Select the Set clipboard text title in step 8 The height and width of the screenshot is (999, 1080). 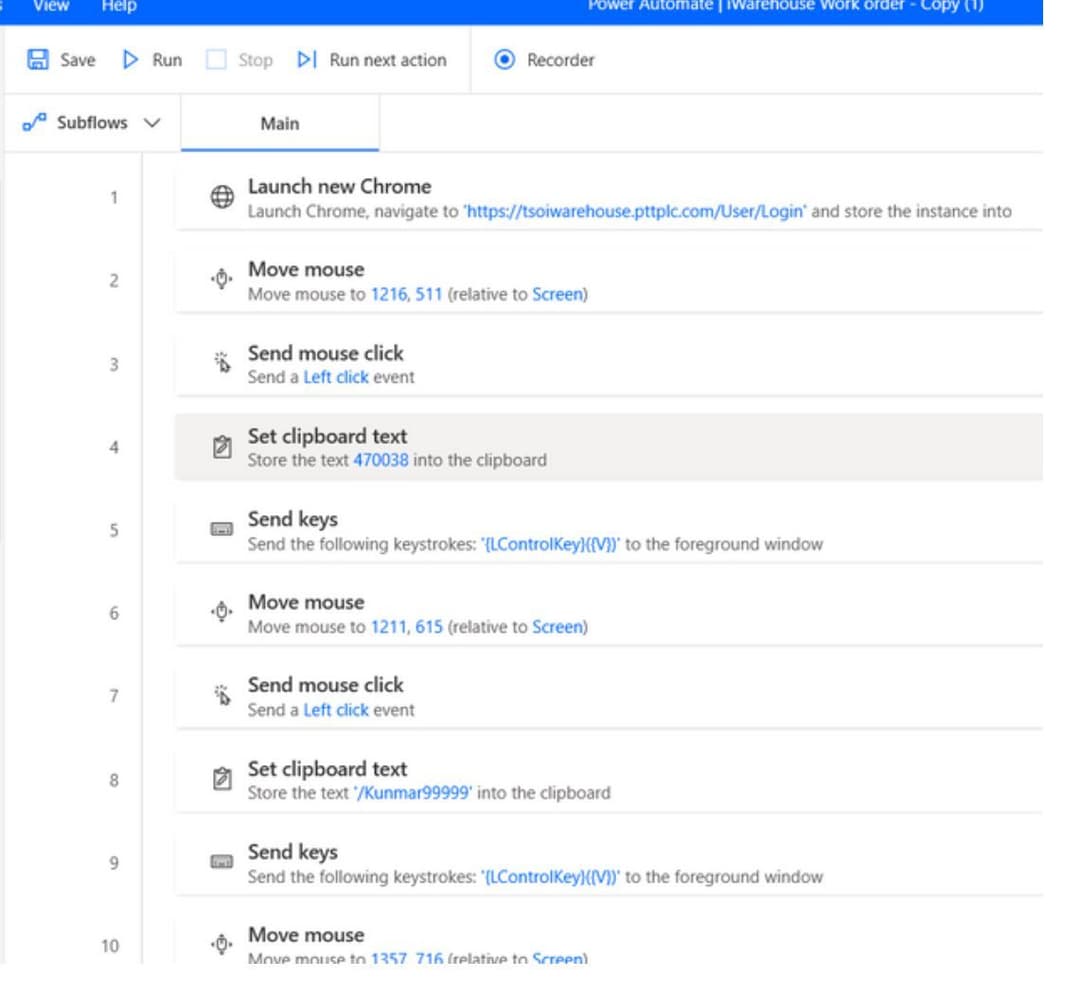pos(327,769)
